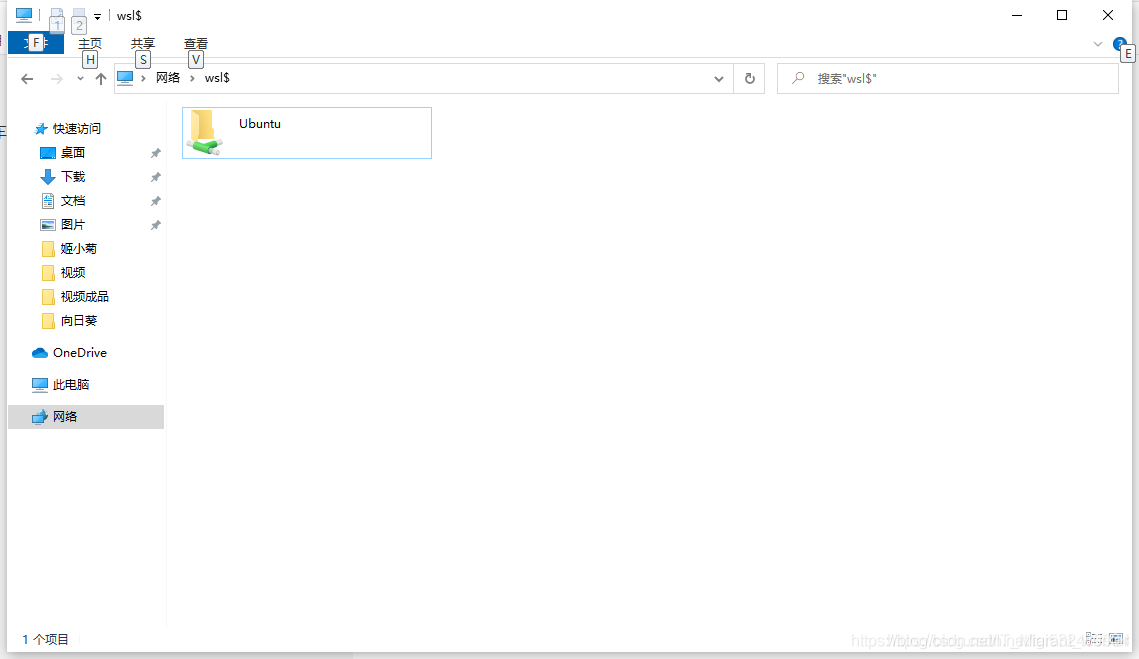Open the quick access toolbar customize dropdown
This screenshot has width=1139, height=659.
click(97, 16)
